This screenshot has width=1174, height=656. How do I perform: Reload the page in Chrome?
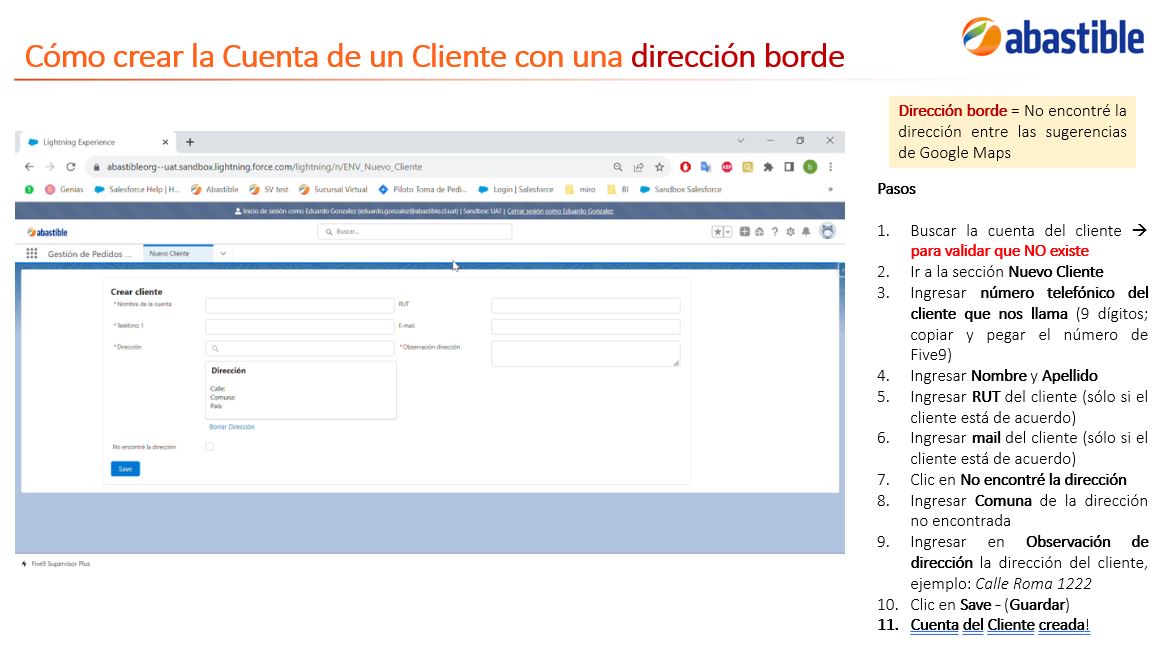coord(70,167)
